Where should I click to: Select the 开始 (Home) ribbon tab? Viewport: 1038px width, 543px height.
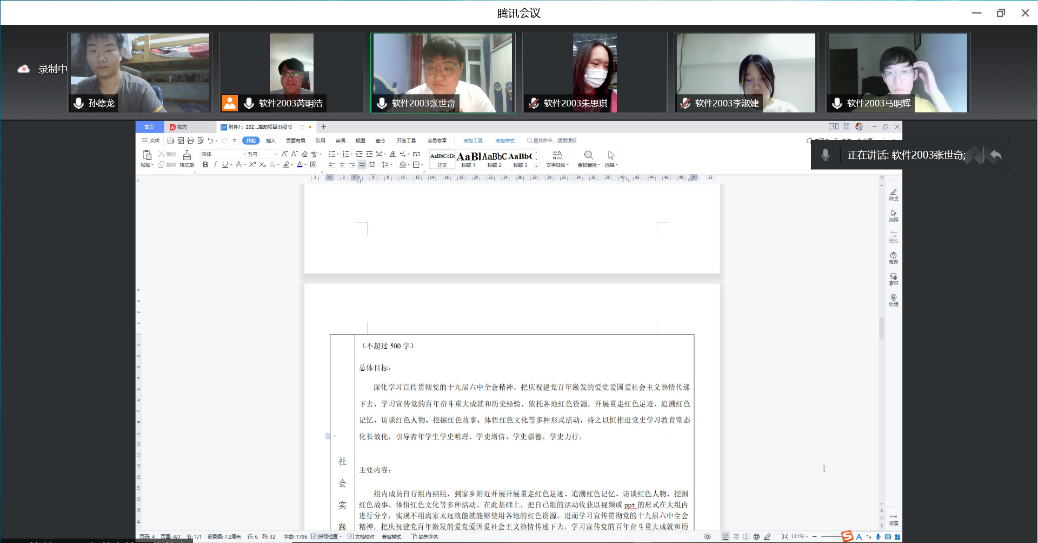250,141
